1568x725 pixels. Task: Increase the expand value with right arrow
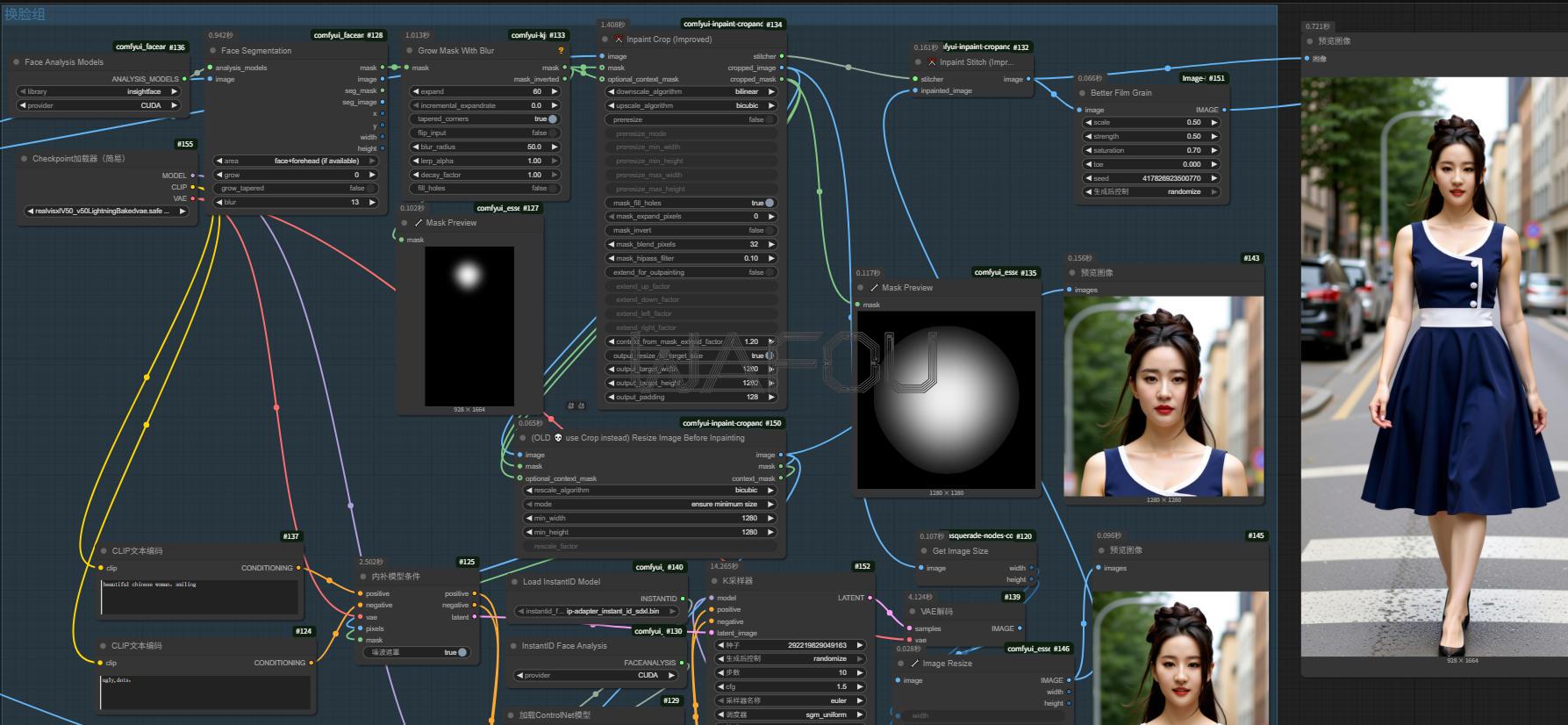(x=555, y=91)
